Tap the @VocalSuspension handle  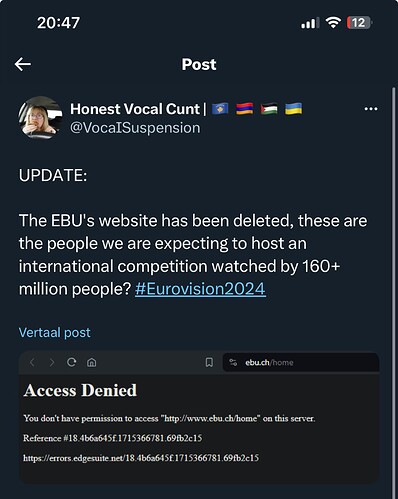pos(135,128)
